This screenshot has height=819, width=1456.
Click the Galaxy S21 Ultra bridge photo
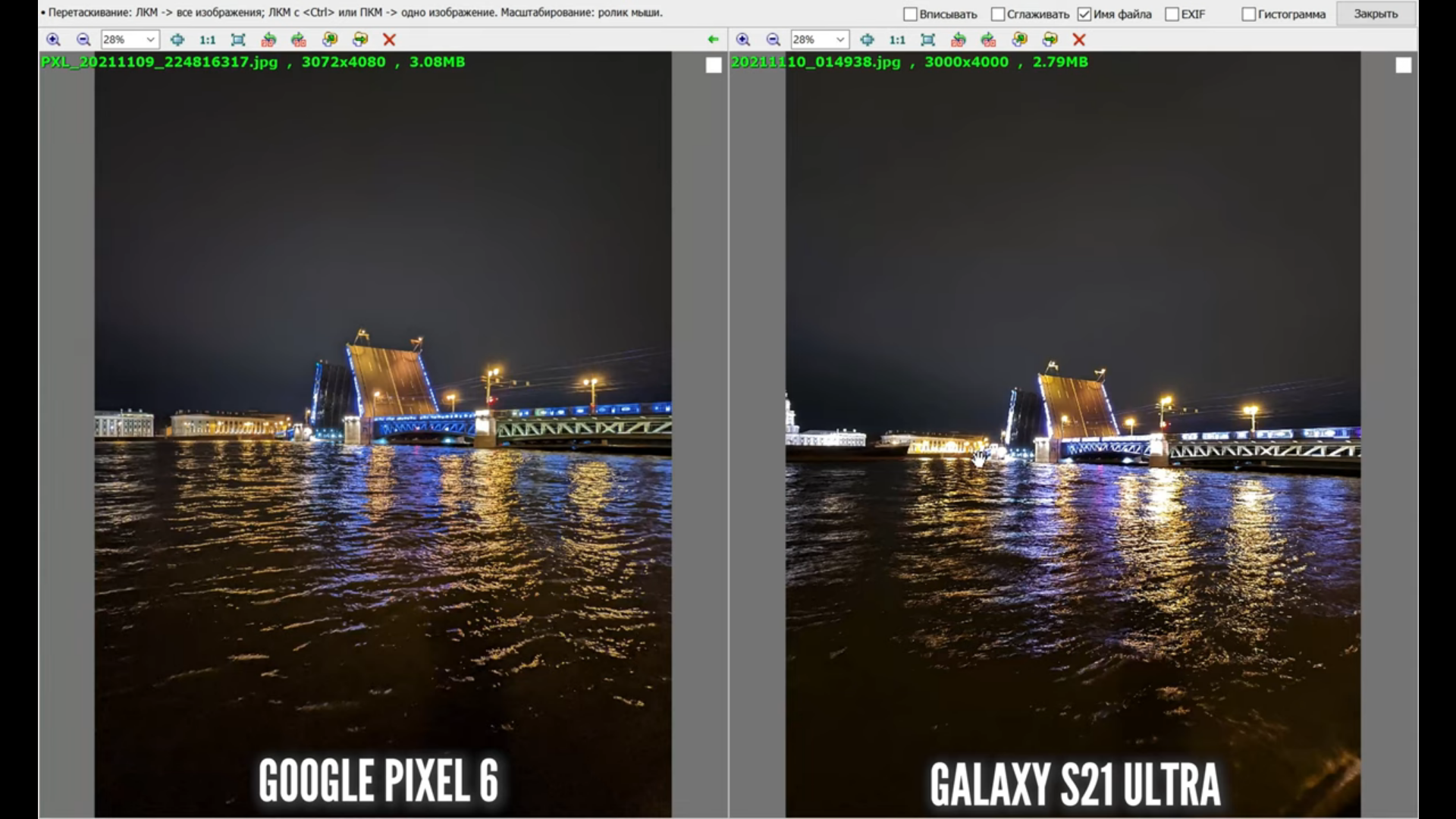pyautogui.click(x=1073, y=435)
